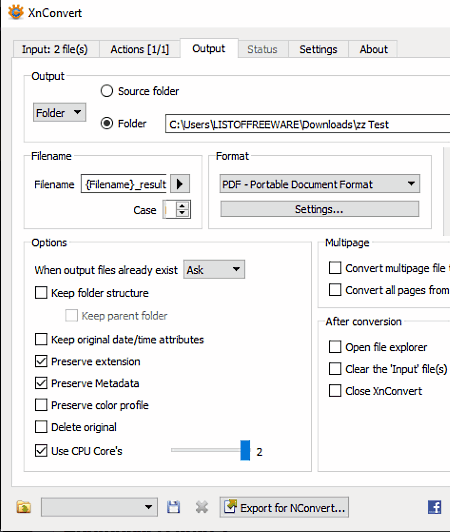Click the delete script X icon
450x532 pixels.
202,507
